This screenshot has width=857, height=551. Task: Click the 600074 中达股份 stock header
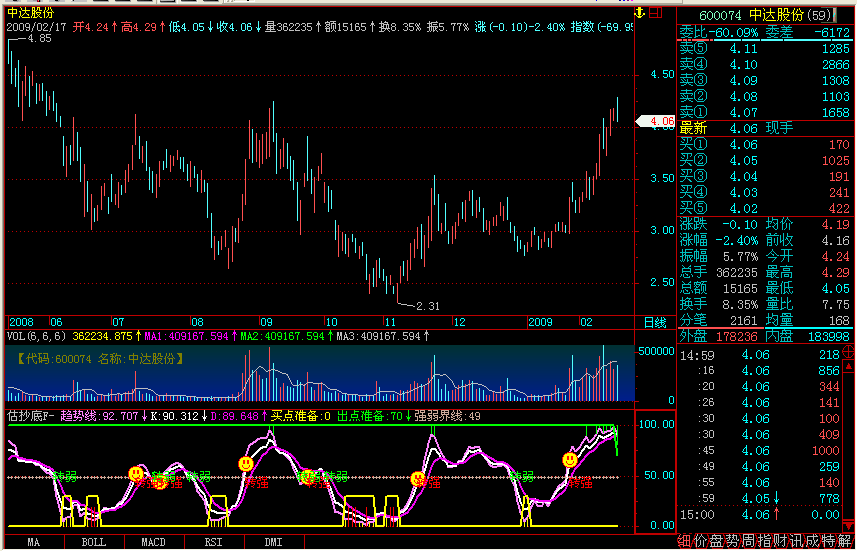763,15
